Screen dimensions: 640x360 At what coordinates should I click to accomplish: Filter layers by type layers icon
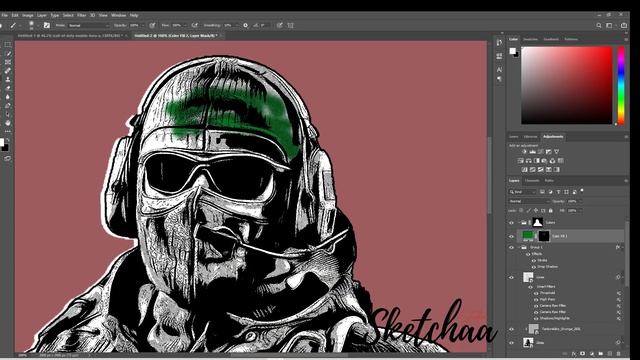558,191
